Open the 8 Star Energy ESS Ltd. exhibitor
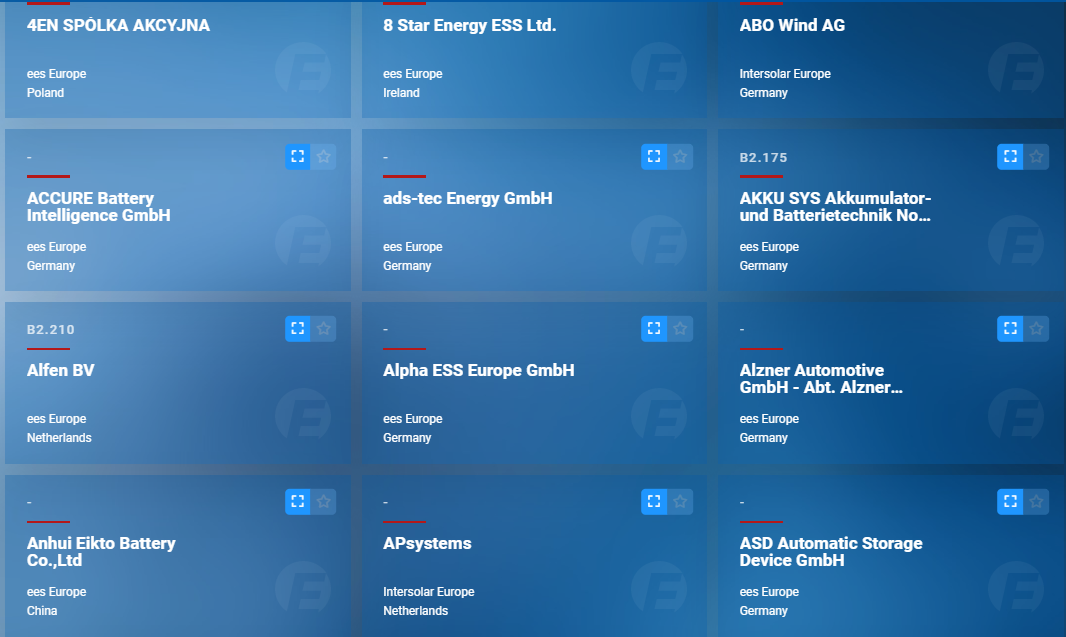The height and width of the screenshot is (637, 1066). 470,25
